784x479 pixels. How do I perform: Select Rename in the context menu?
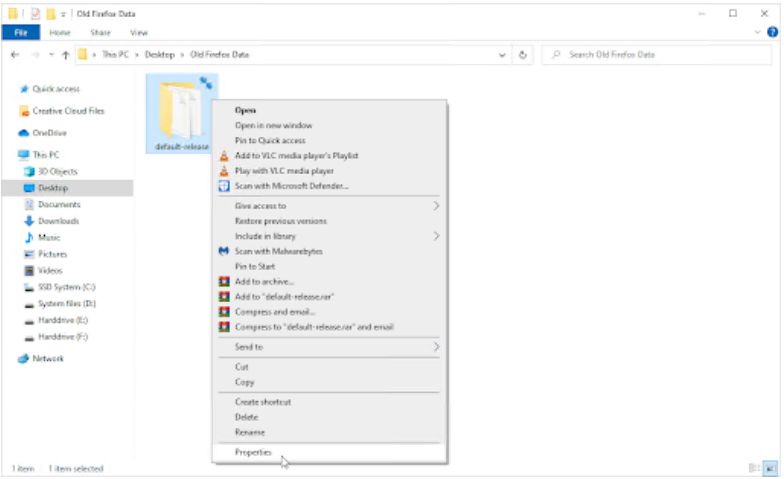[249, 432]
